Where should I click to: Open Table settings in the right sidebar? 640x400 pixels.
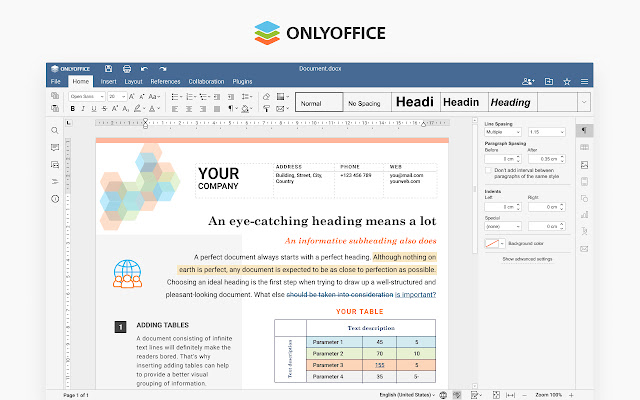(584, 147)
